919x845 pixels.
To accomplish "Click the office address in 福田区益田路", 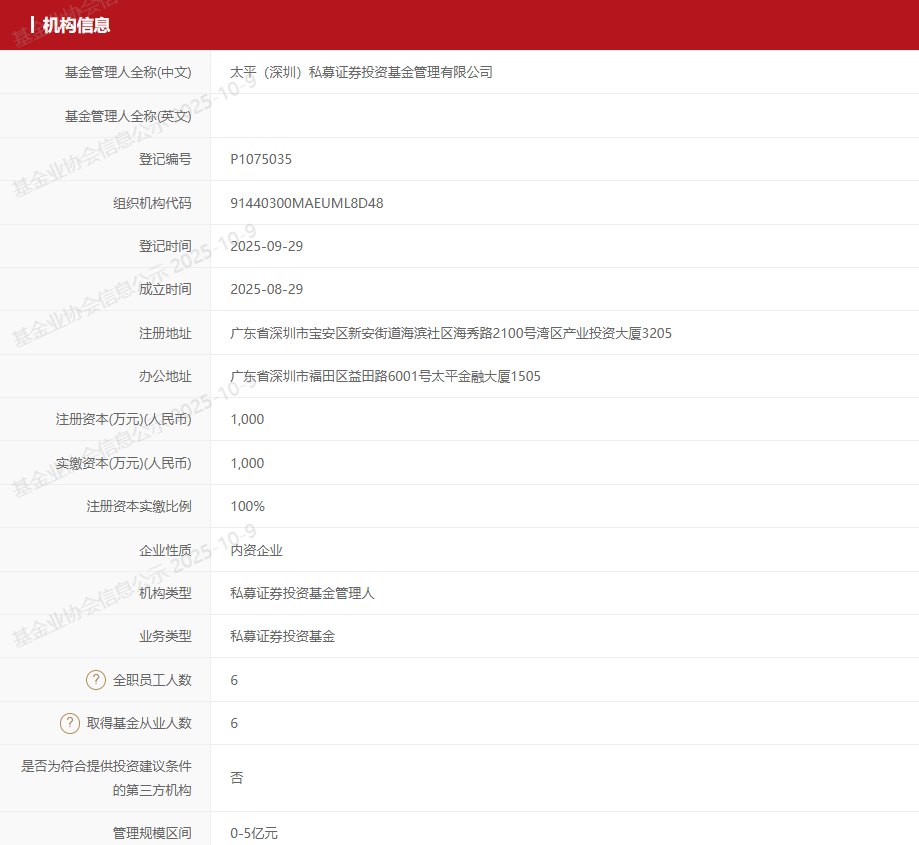I will pyautogui.click(x=385, y=376).
